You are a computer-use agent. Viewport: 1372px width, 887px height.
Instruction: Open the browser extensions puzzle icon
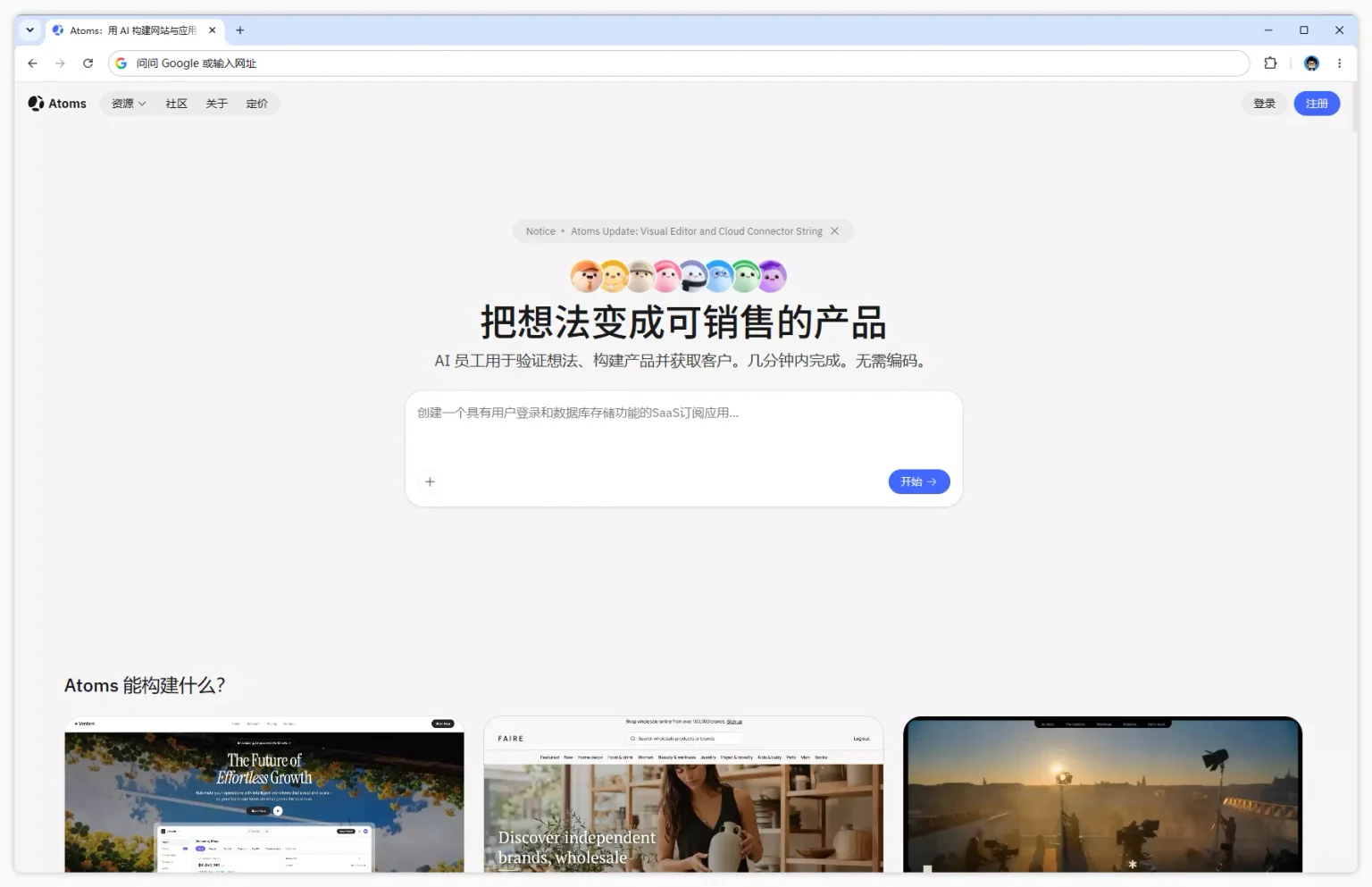(1270, 63)
